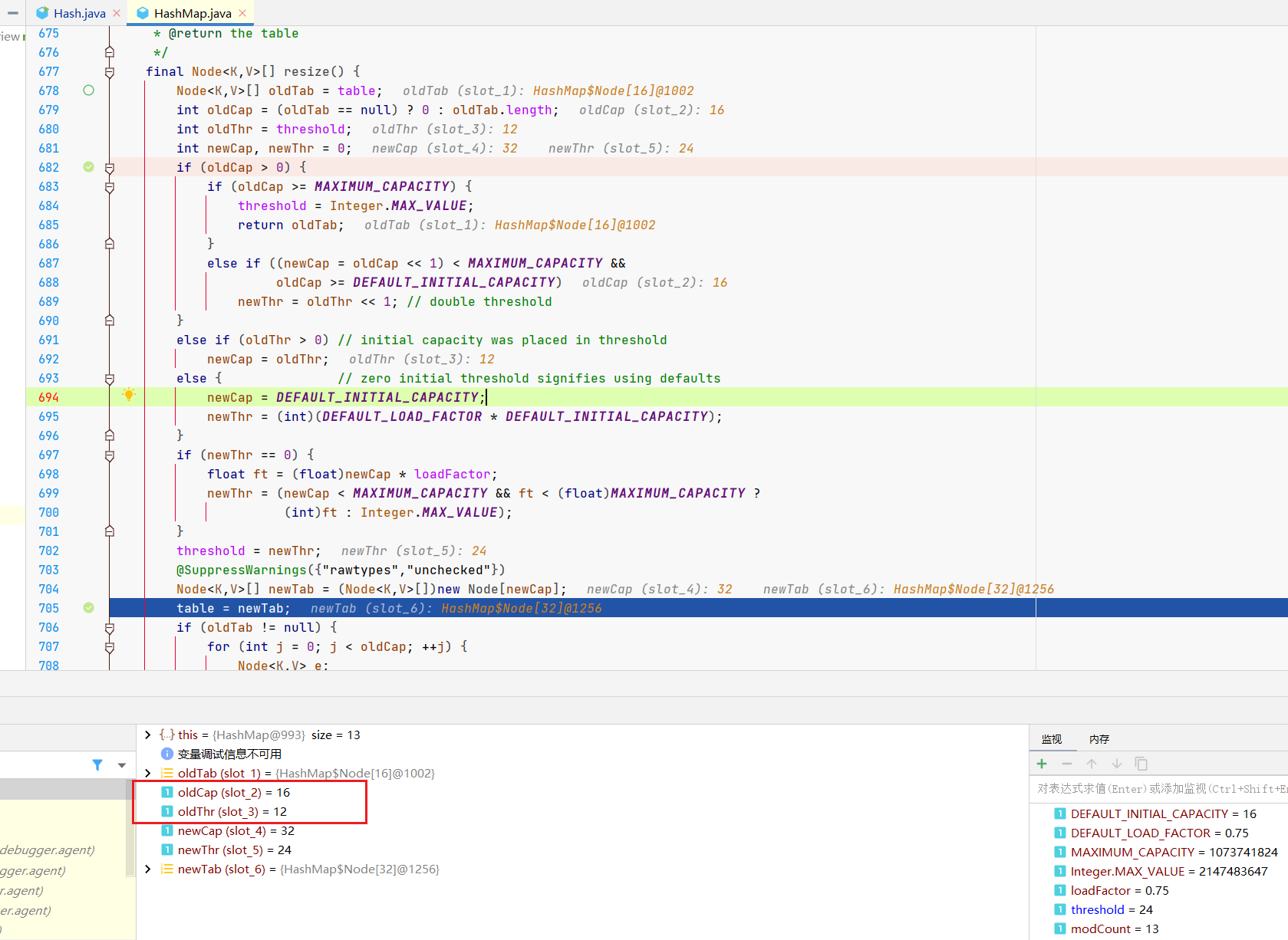Click the frames filter funnel icon
The height and width of the screenshot is (940, 1288).
(97, 764)
